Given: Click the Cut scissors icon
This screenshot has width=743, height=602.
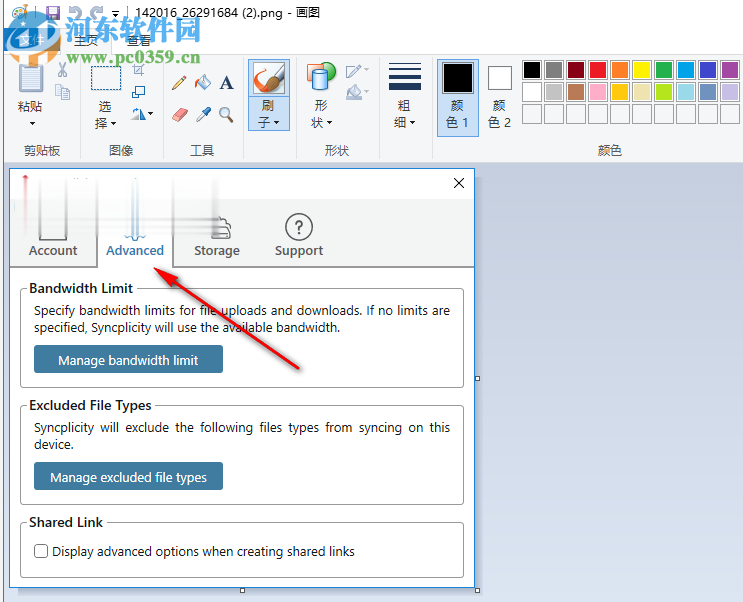Looking at the screenshot, I should [63, 70].
